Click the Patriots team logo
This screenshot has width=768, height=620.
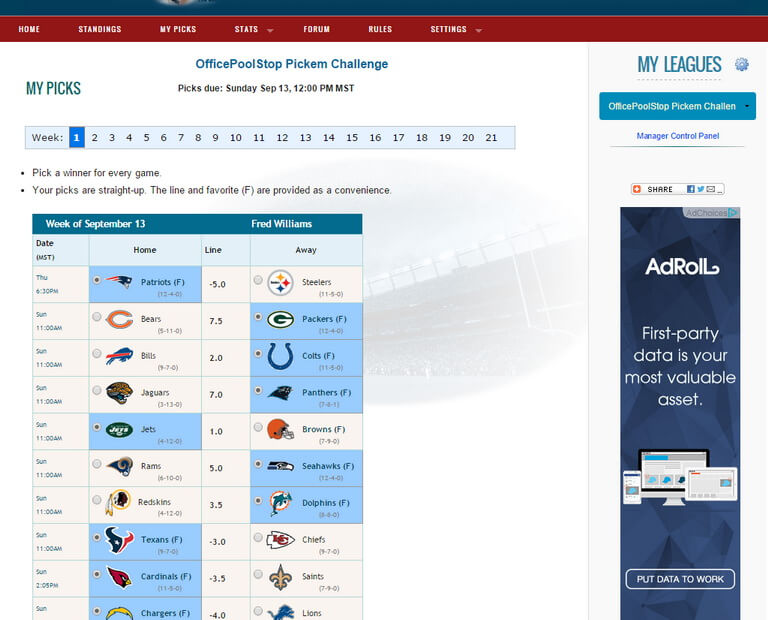pyautogui.click(x=119, y=282)
